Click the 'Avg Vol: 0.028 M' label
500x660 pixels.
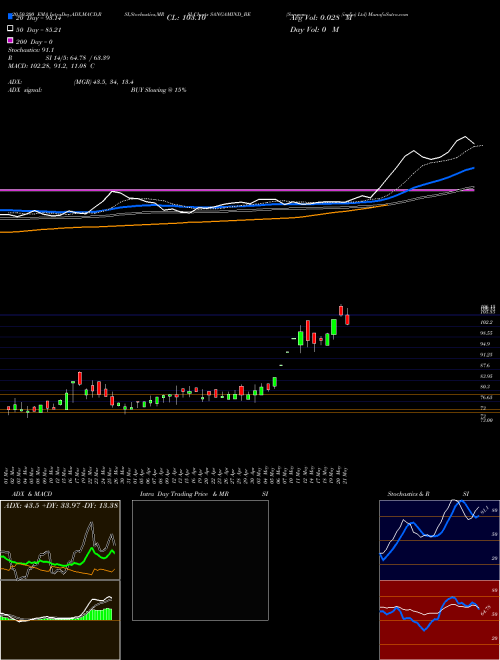pyautogui.click(x=321, y=18)
